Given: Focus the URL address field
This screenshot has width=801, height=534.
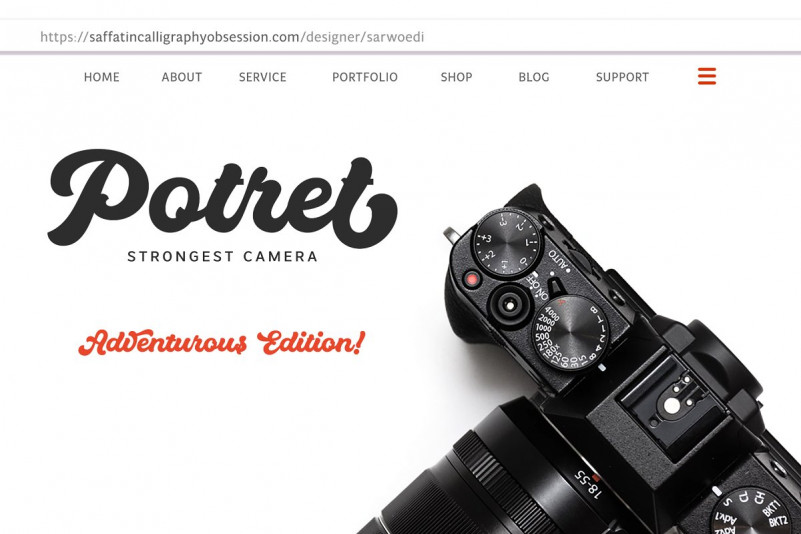Looking at the screenshot, I should click(x=400, y=37).
